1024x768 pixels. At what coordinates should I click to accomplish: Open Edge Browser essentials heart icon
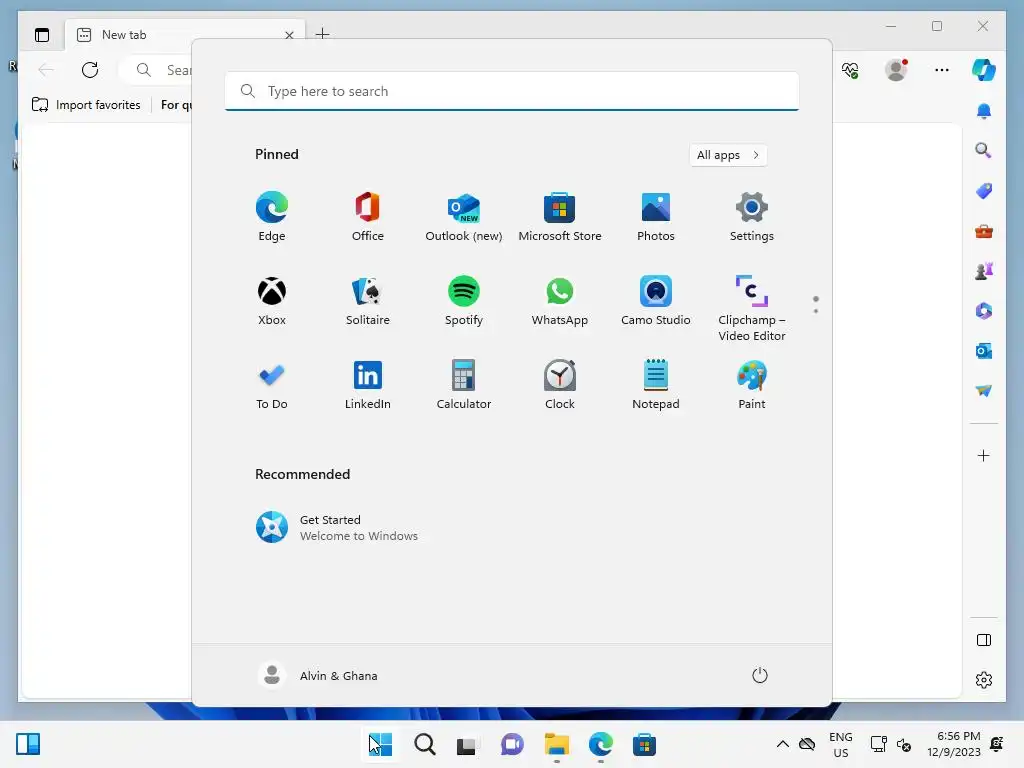pyautogui.click(x=850, y=70)
